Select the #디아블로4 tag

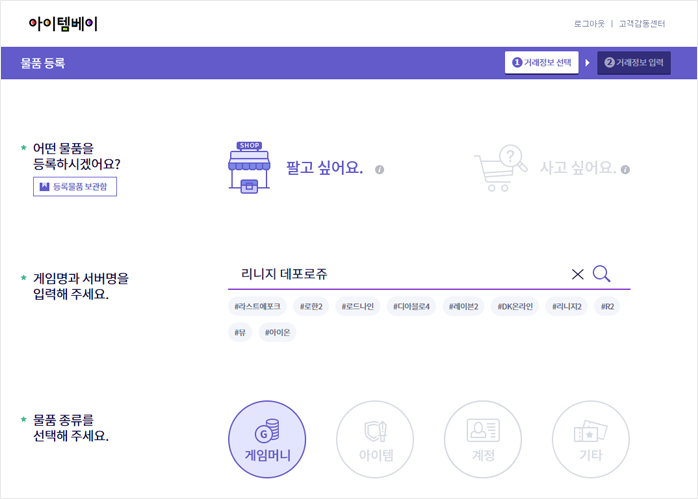click(411, 306)
